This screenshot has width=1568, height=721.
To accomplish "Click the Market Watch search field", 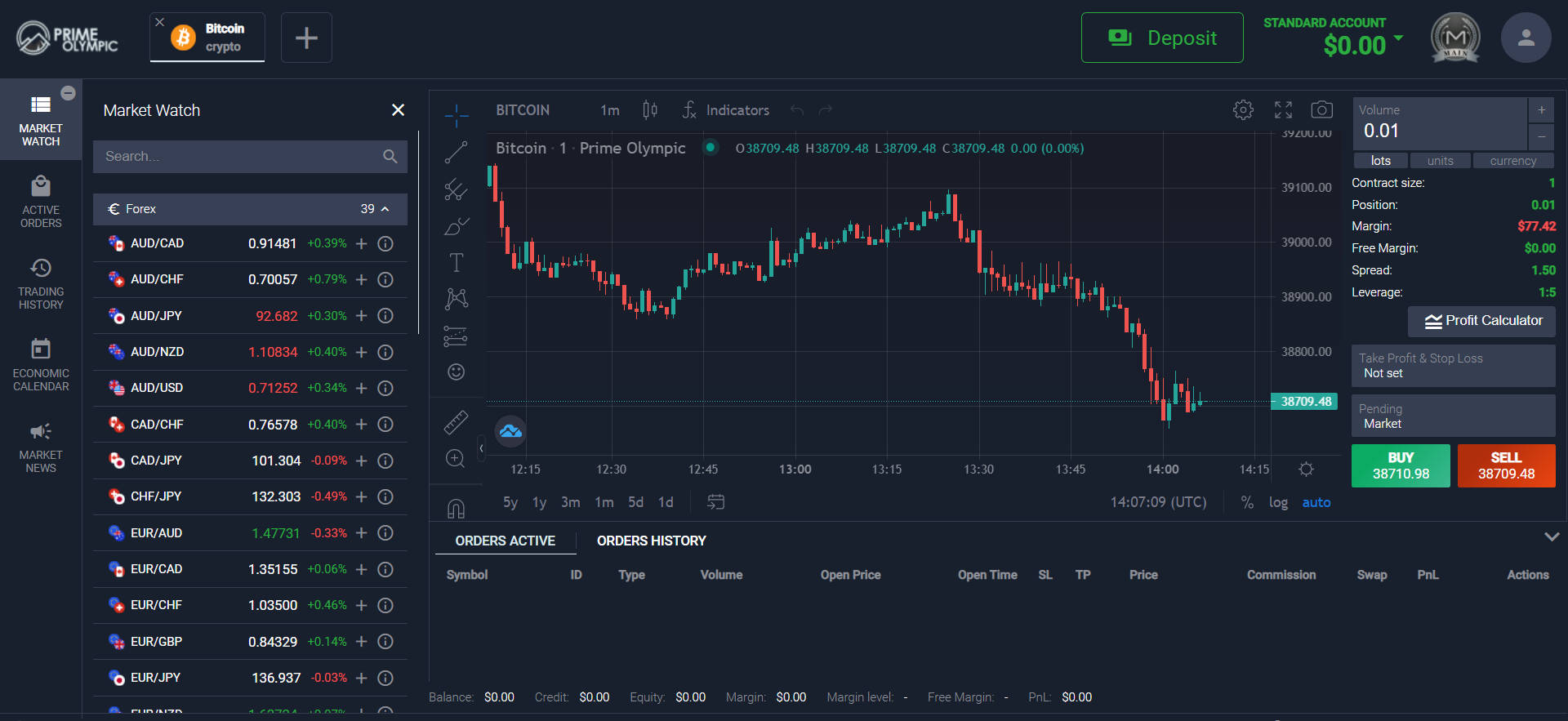I will (x=241, y=157).
